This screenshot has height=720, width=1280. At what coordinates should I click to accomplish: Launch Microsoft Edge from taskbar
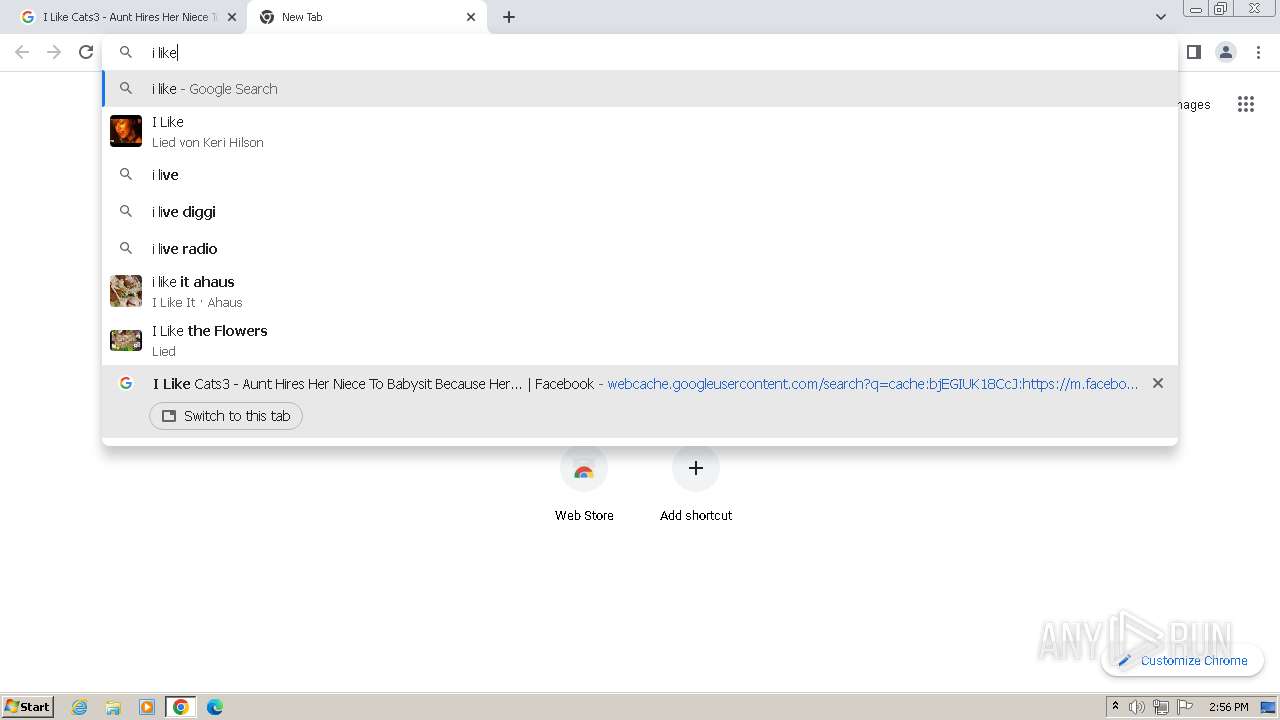click(x=215, y=707)
